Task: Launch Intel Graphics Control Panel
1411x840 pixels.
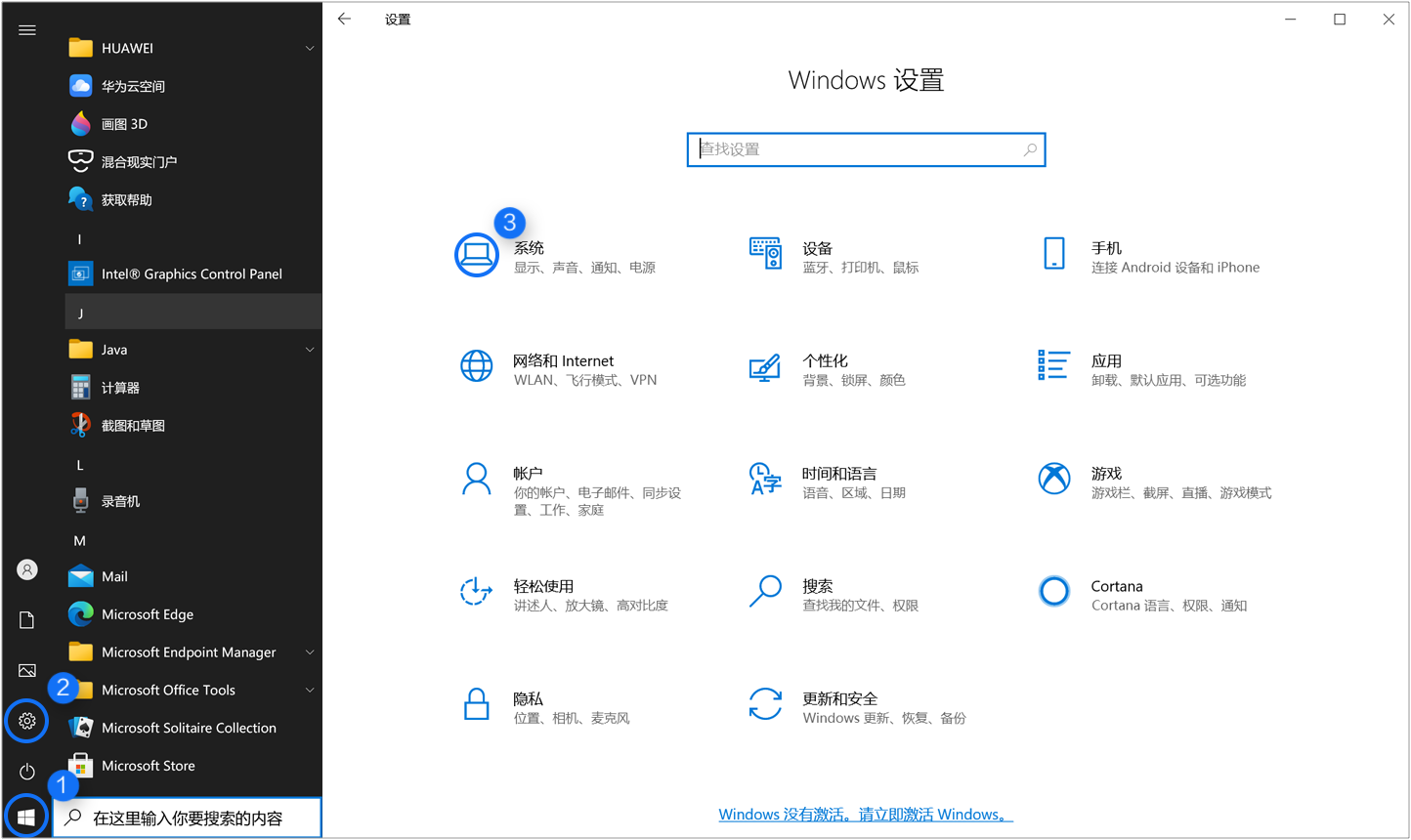Action: [x=193, y=274]
